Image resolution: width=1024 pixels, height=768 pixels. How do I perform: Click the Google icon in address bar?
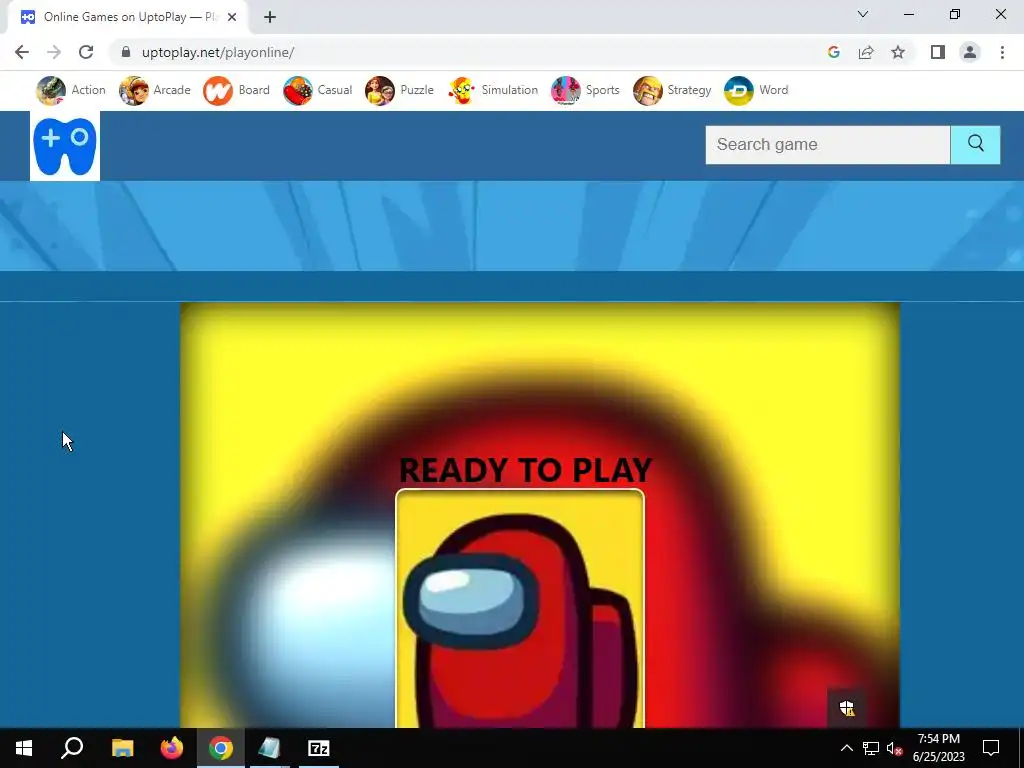pos(833,52)
